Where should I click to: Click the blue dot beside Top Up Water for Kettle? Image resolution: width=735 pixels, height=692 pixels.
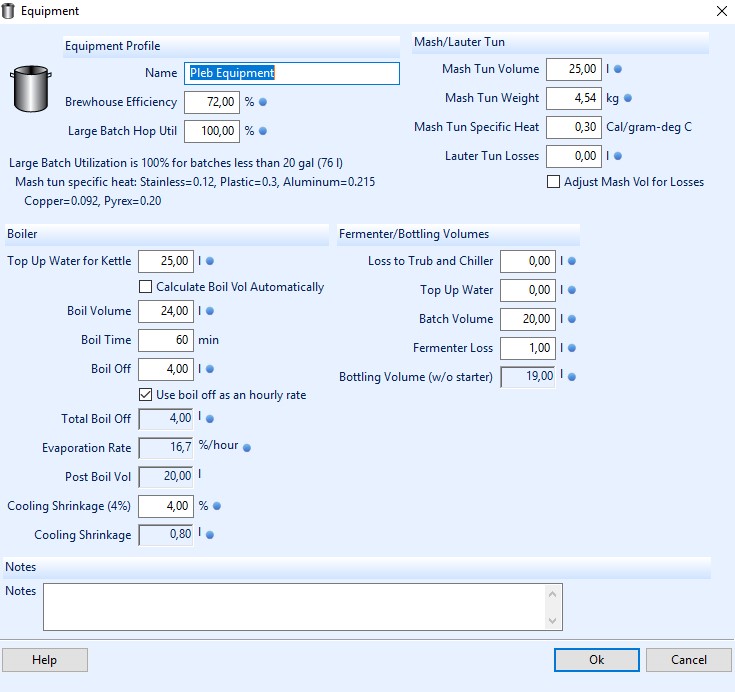coord(210,261)
